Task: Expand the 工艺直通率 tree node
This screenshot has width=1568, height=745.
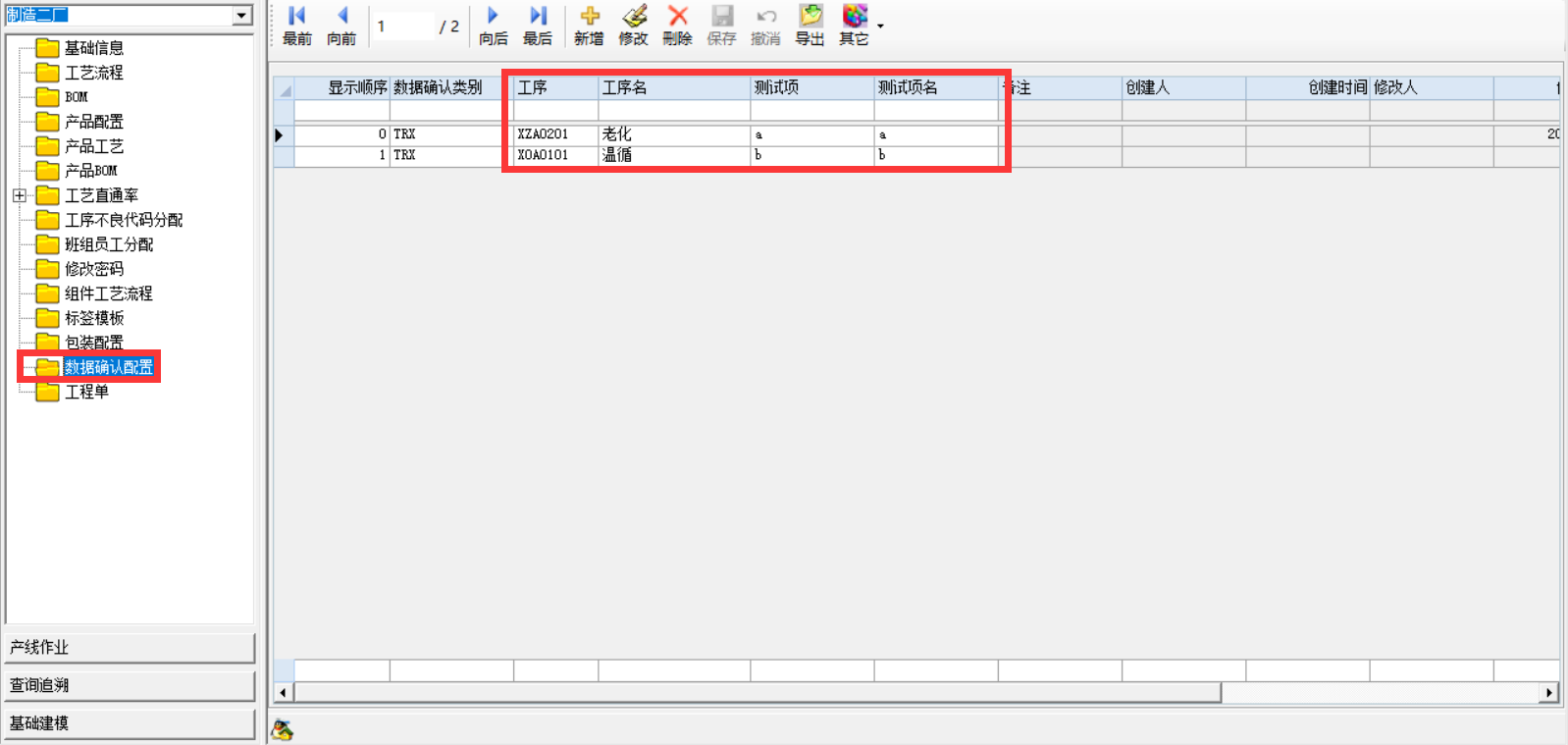Action: click(20, 195)
